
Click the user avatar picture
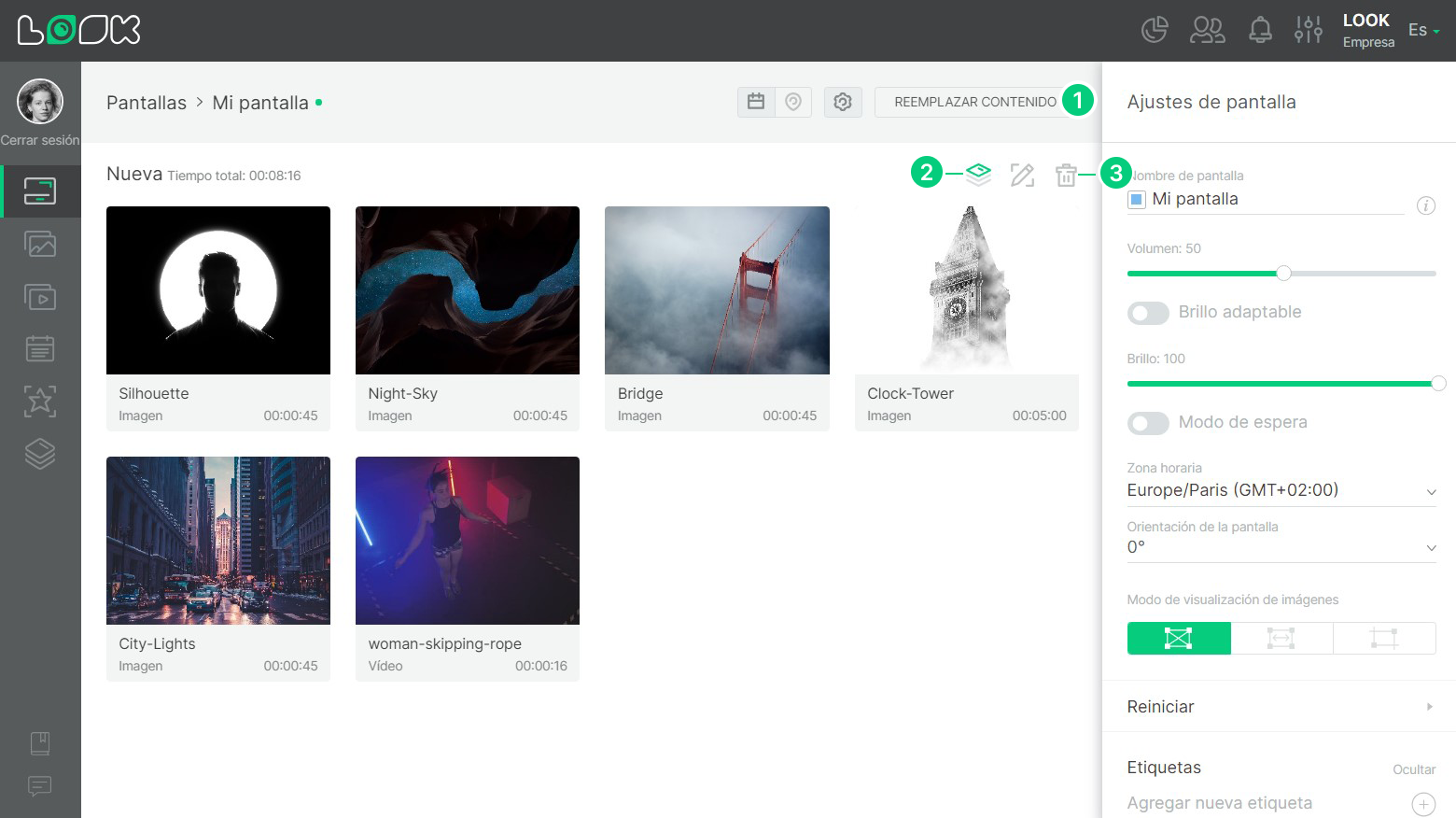[40, 101]
